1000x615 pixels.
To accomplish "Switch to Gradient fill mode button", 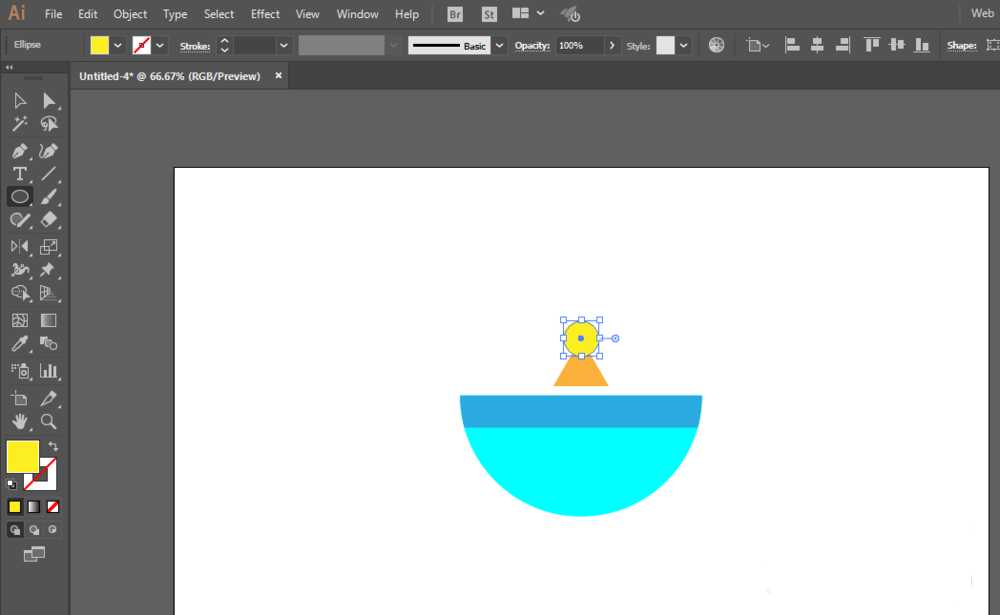I will click(x=34, y=507).
